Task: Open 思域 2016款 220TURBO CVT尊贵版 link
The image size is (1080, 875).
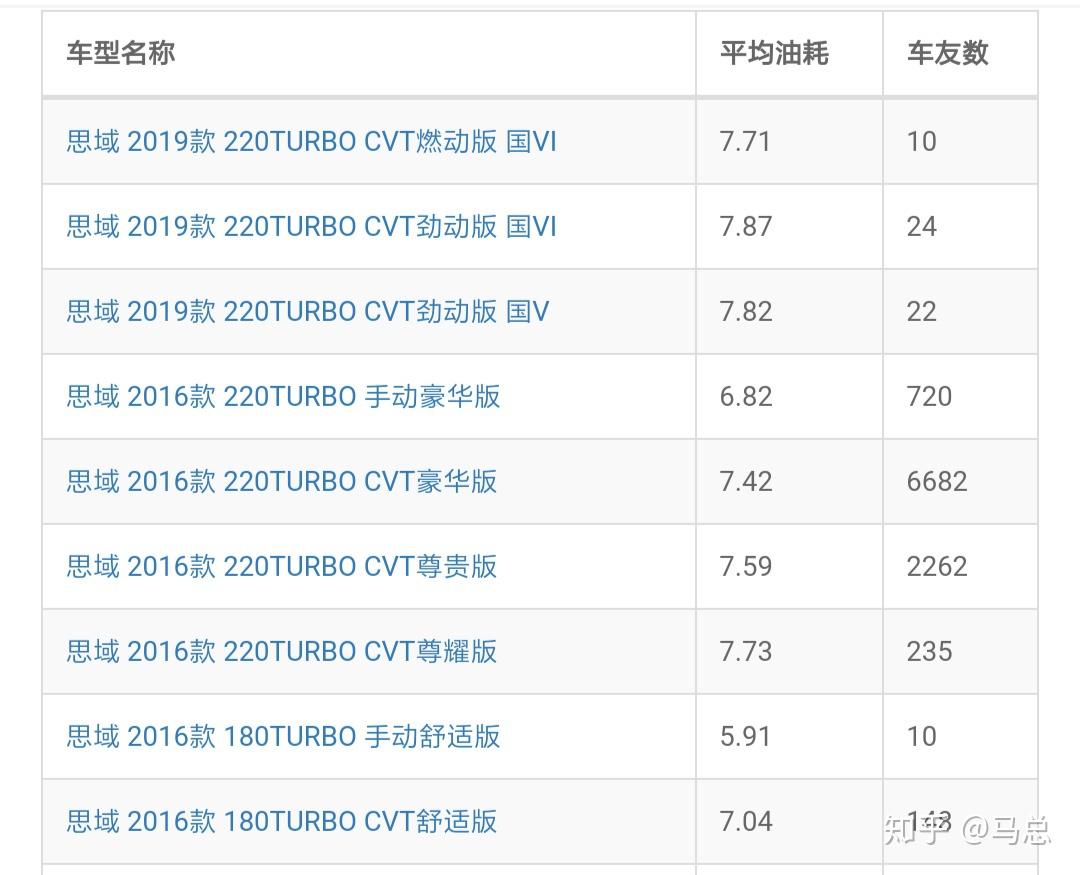Action: point(282,566)
